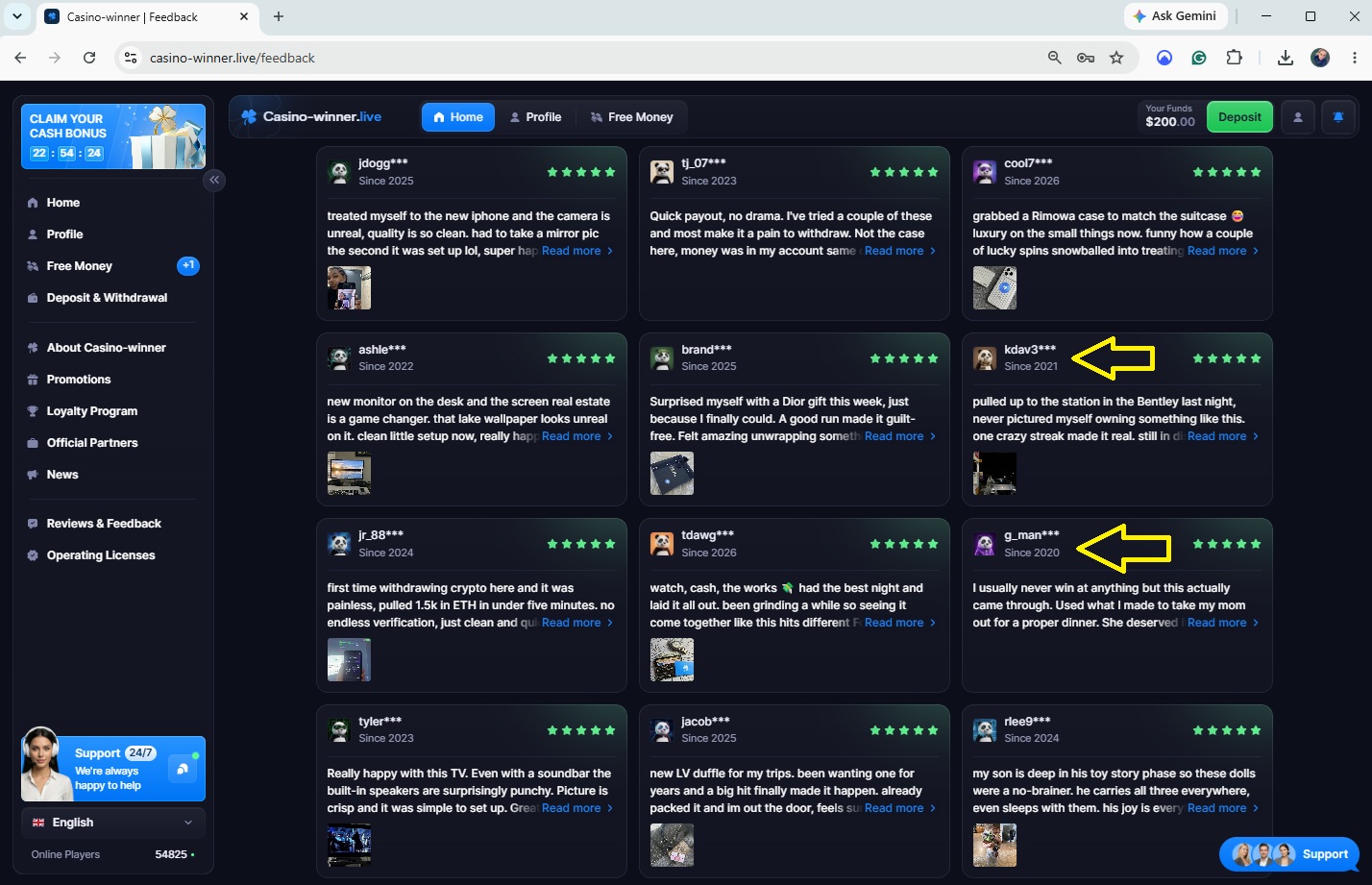Read more of jdogg's review
Image resolution: width=1372 pixels, height=885 pixels.
click(x=577, y=251)
